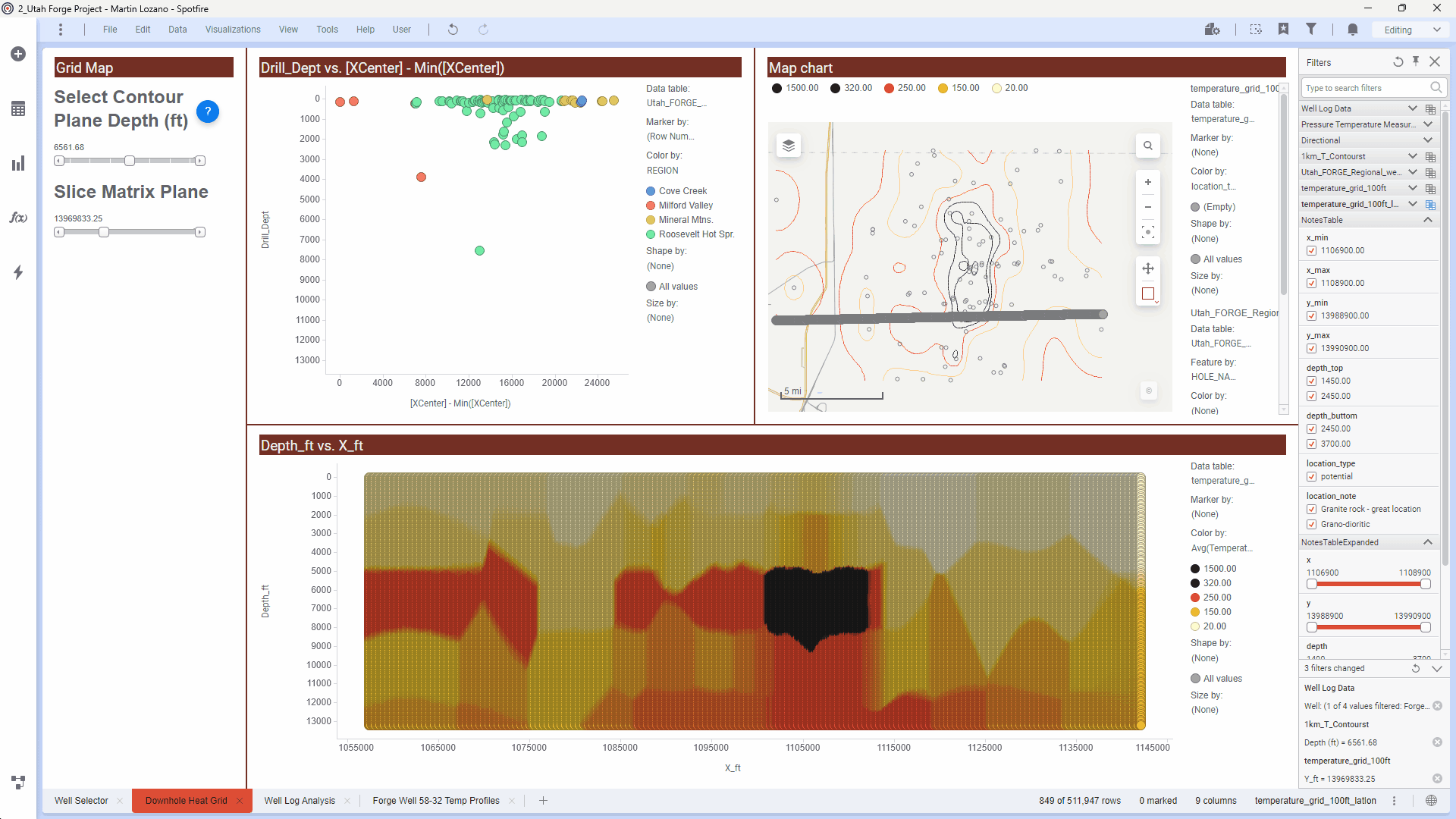
Task: Open the visualization recommendations icon on the toolbar
Action: 1212,29
